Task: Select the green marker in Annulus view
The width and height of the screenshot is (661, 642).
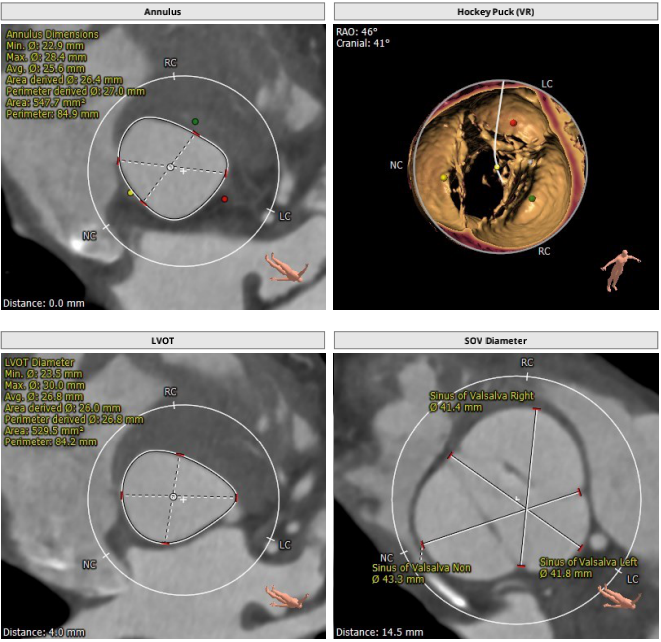Action: coord(195,122)
